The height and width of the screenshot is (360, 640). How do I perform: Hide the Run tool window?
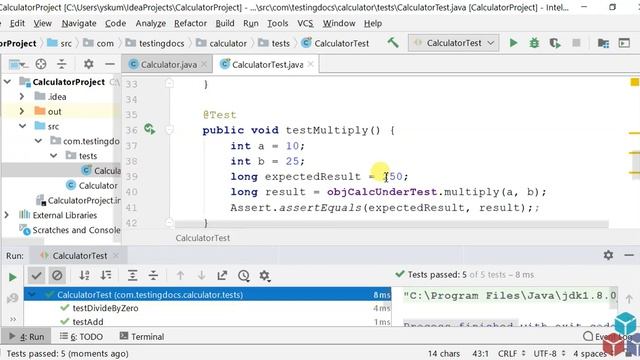(x=629, y=255)
